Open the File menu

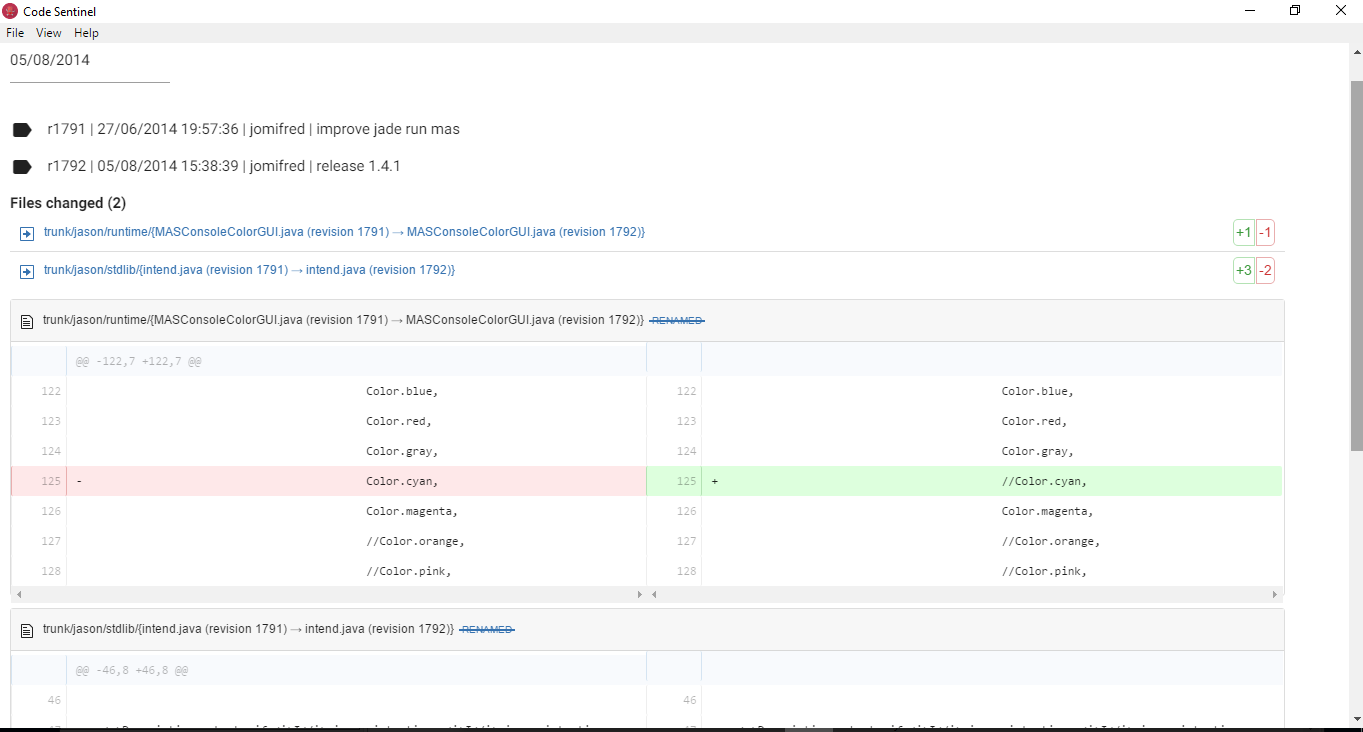(15, 33)
